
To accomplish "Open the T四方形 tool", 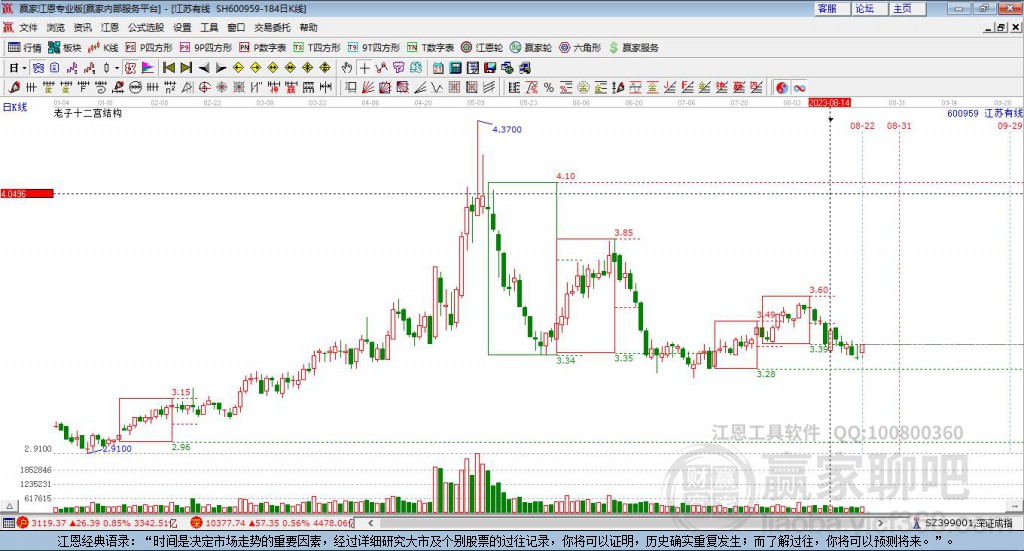I will [x=317, y=48].
